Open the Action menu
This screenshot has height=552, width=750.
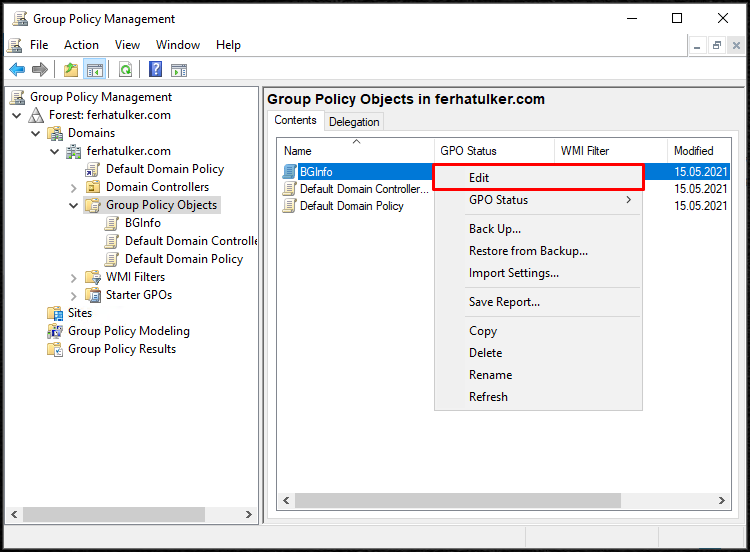(81, 45)
